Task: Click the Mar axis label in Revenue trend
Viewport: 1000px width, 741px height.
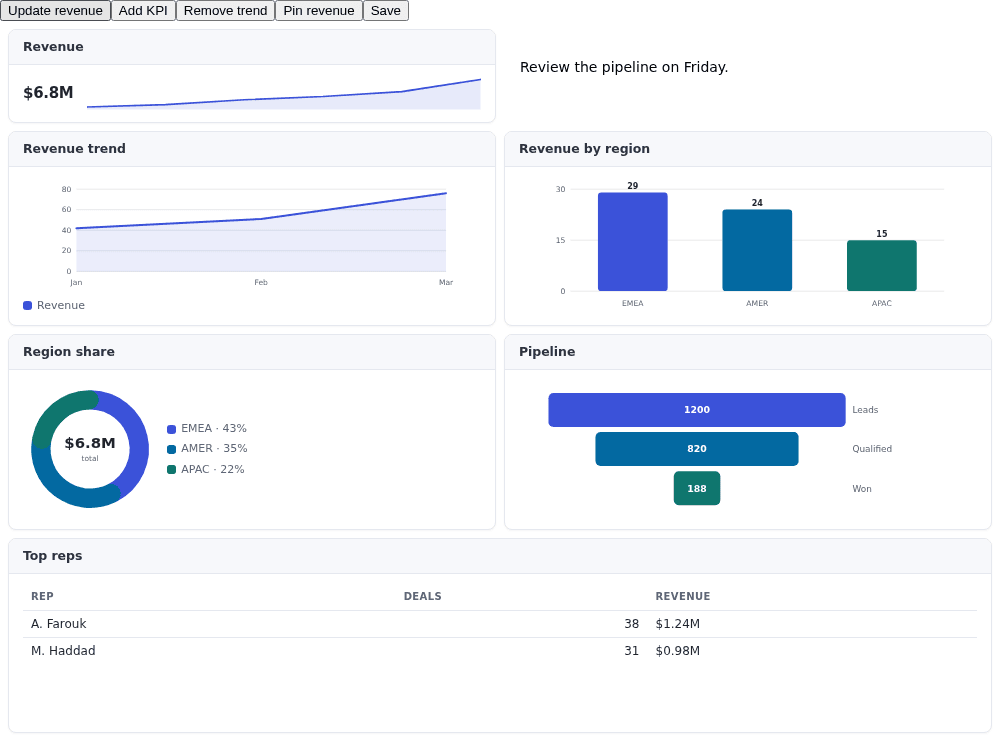Action: click(x=446, y=282)
